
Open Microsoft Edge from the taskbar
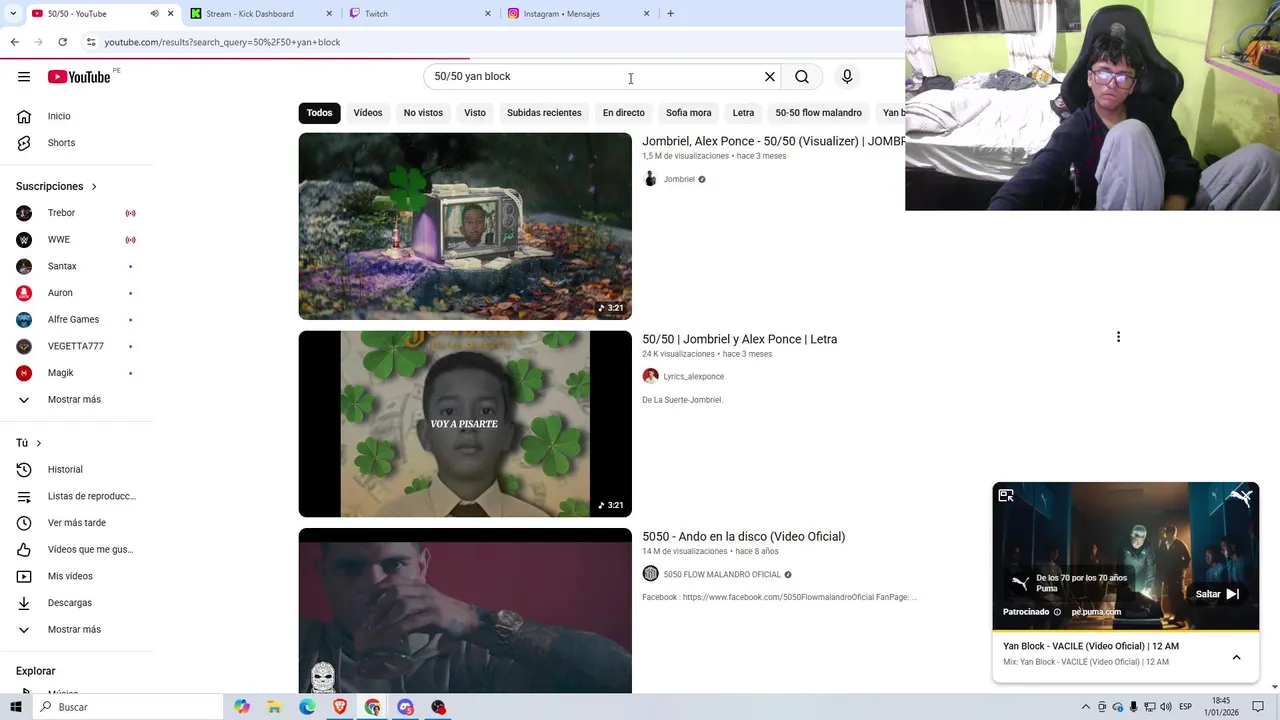[307, 707]
